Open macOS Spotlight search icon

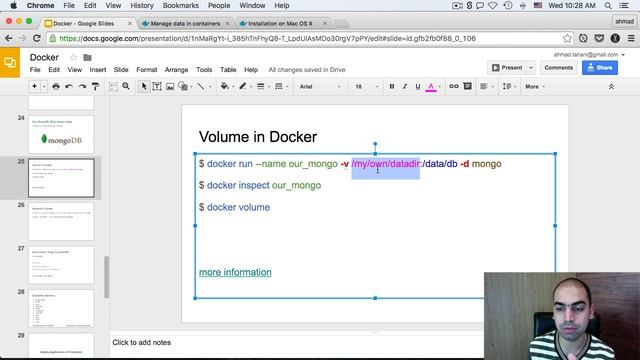point(608,6)
